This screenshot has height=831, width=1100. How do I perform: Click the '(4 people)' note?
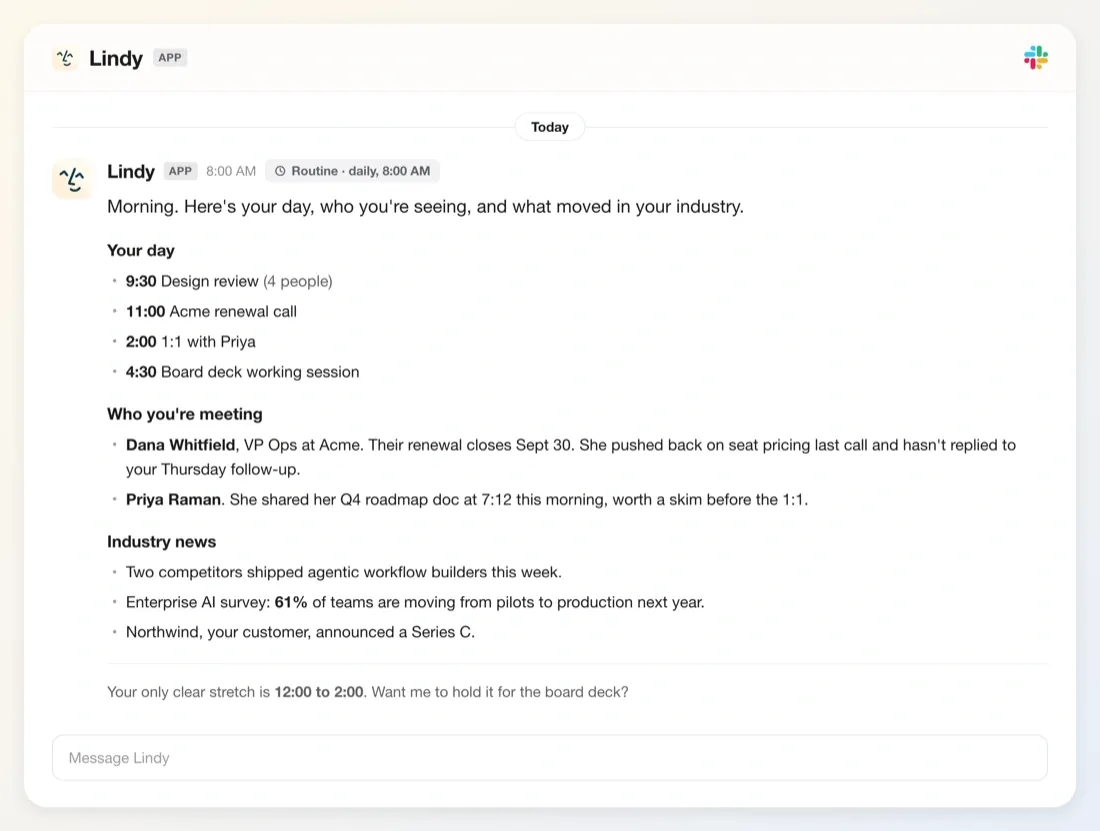click(297, 281)
